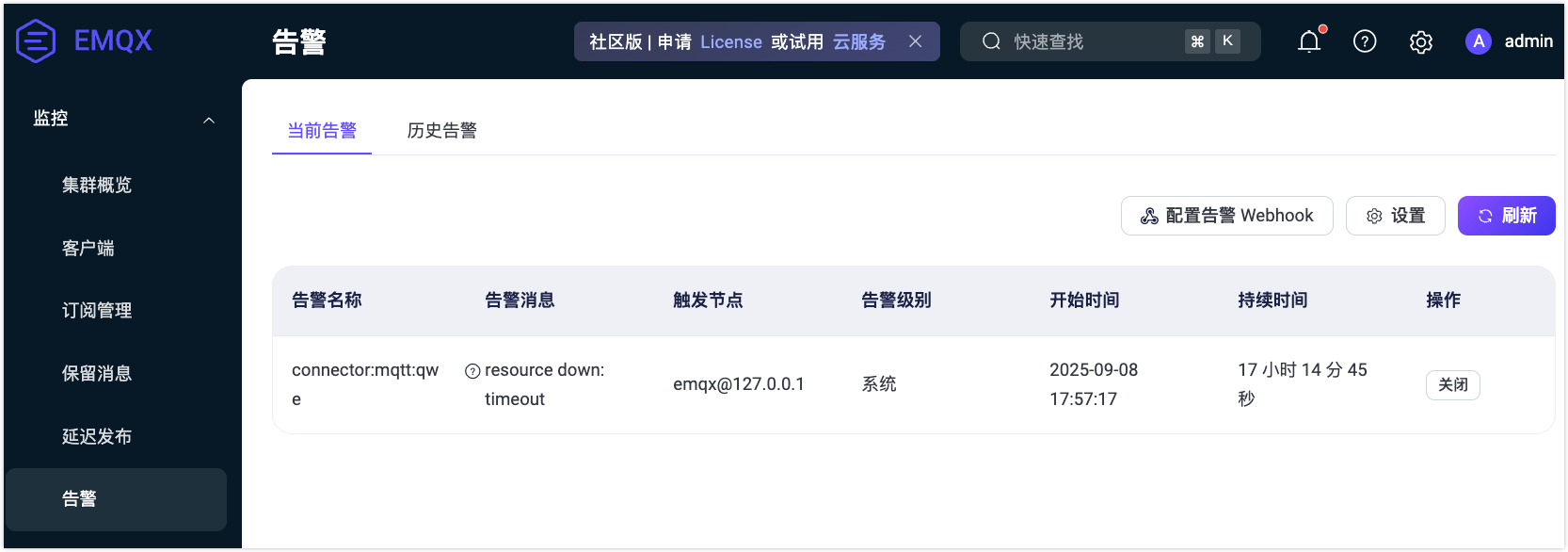Screen dimensions: 1568x552
Task: Click the EMQX logo icon
Action: (36, 41)
